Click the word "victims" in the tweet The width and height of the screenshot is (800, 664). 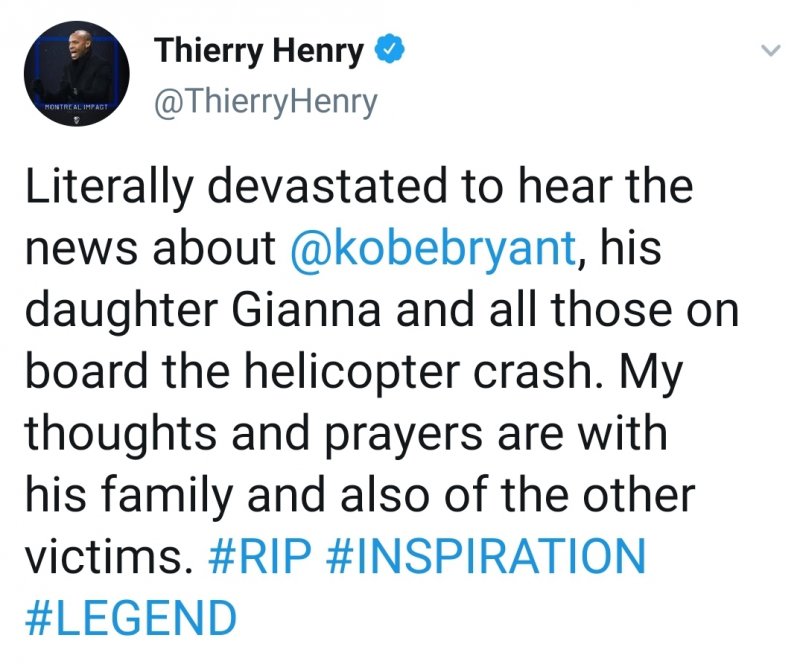pyautogui.click(x=102, y=556)
